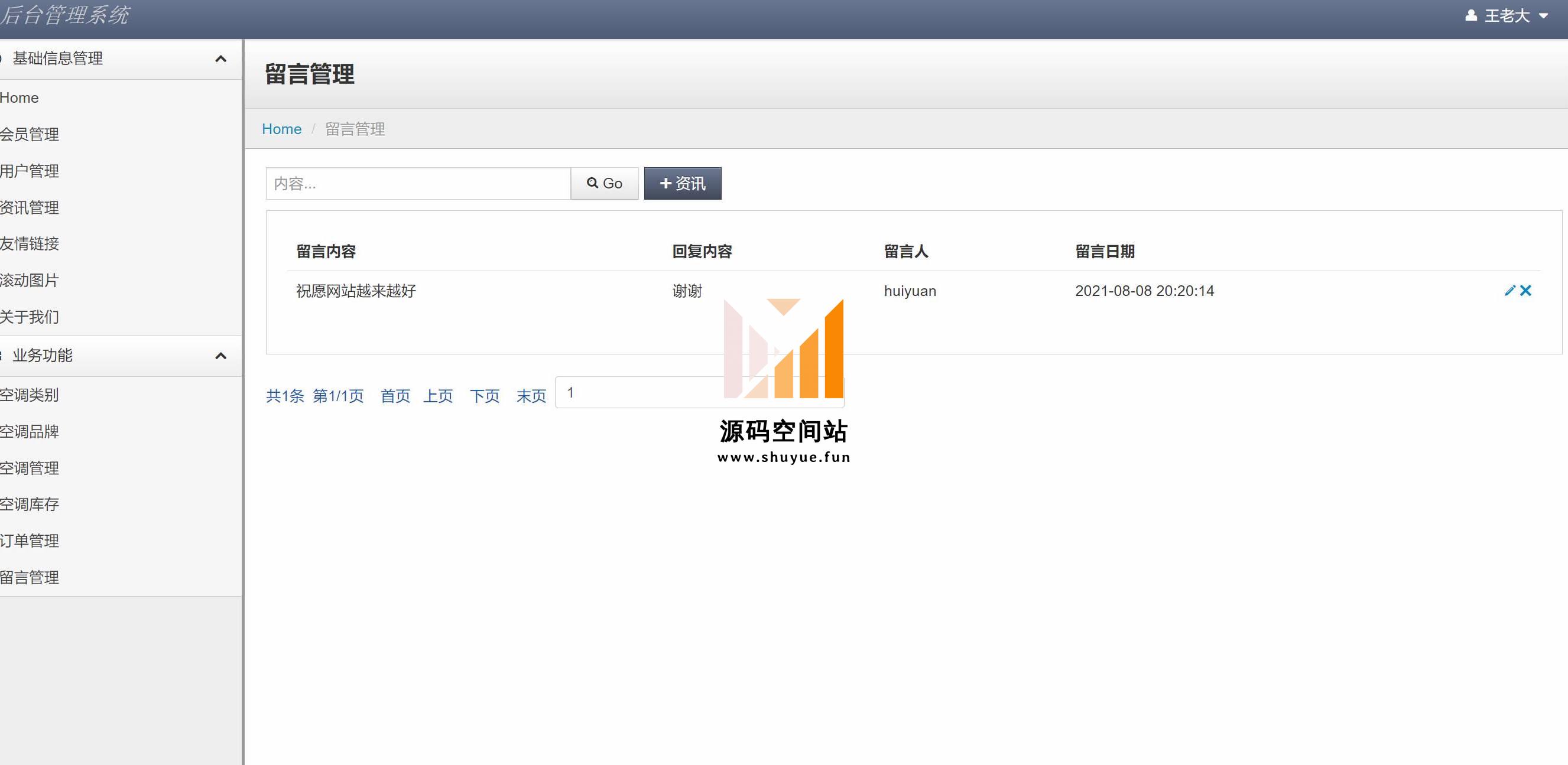Open the 王老大 user dropdown caret
The image size is (1568, 765).
tap(1544, 16)
